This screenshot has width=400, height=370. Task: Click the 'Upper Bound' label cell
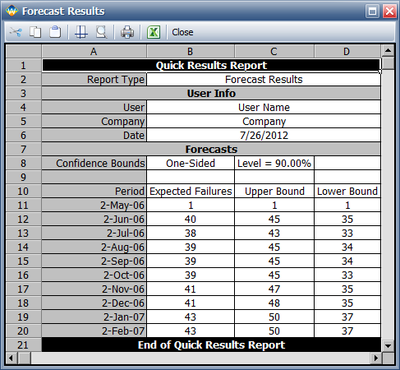[274, 191]
